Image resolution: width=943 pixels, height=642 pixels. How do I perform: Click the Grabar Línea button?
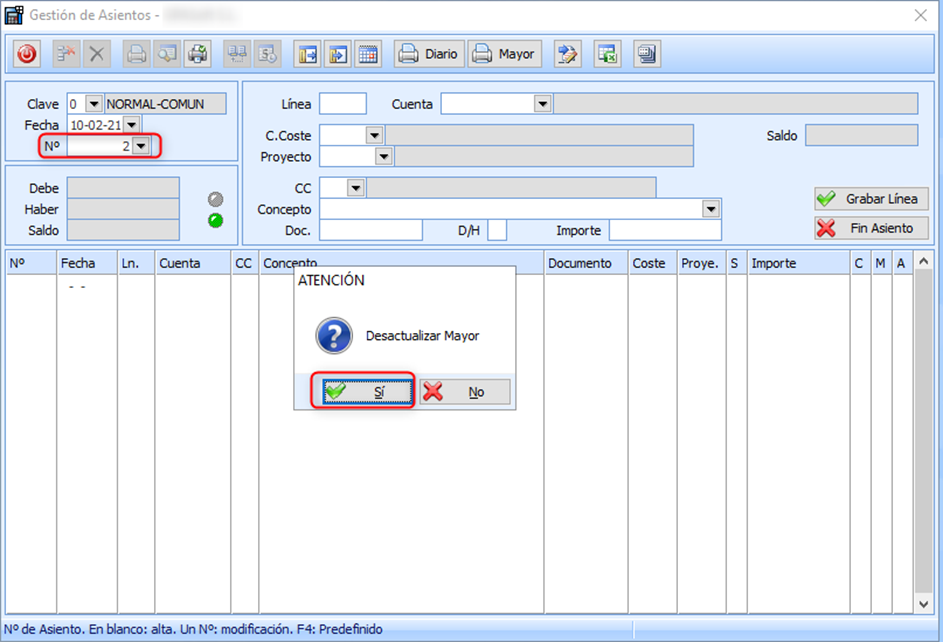871,199
